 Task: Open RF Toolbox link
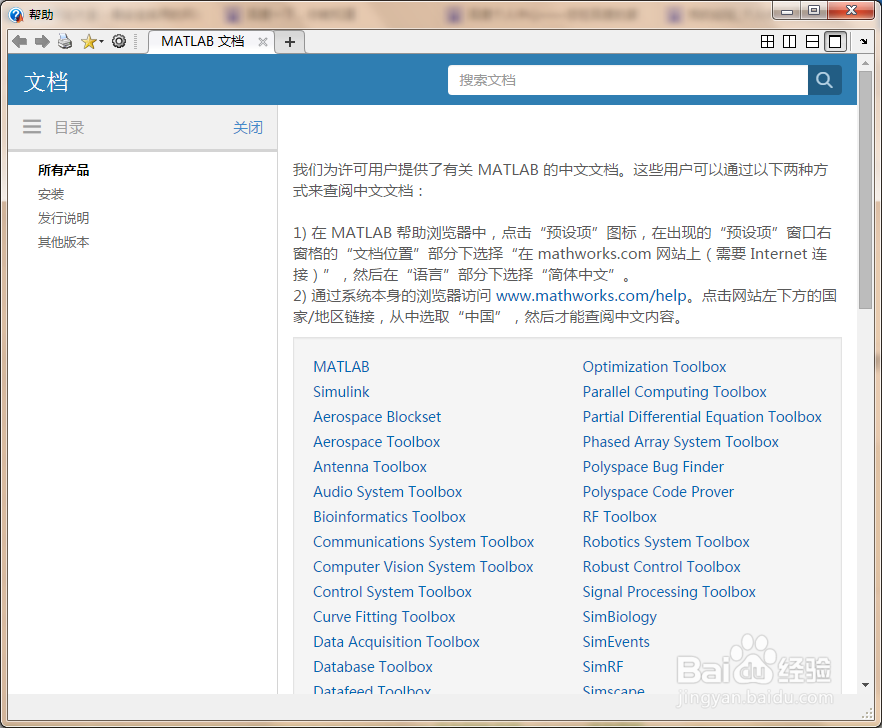click(x=619, y=517)
